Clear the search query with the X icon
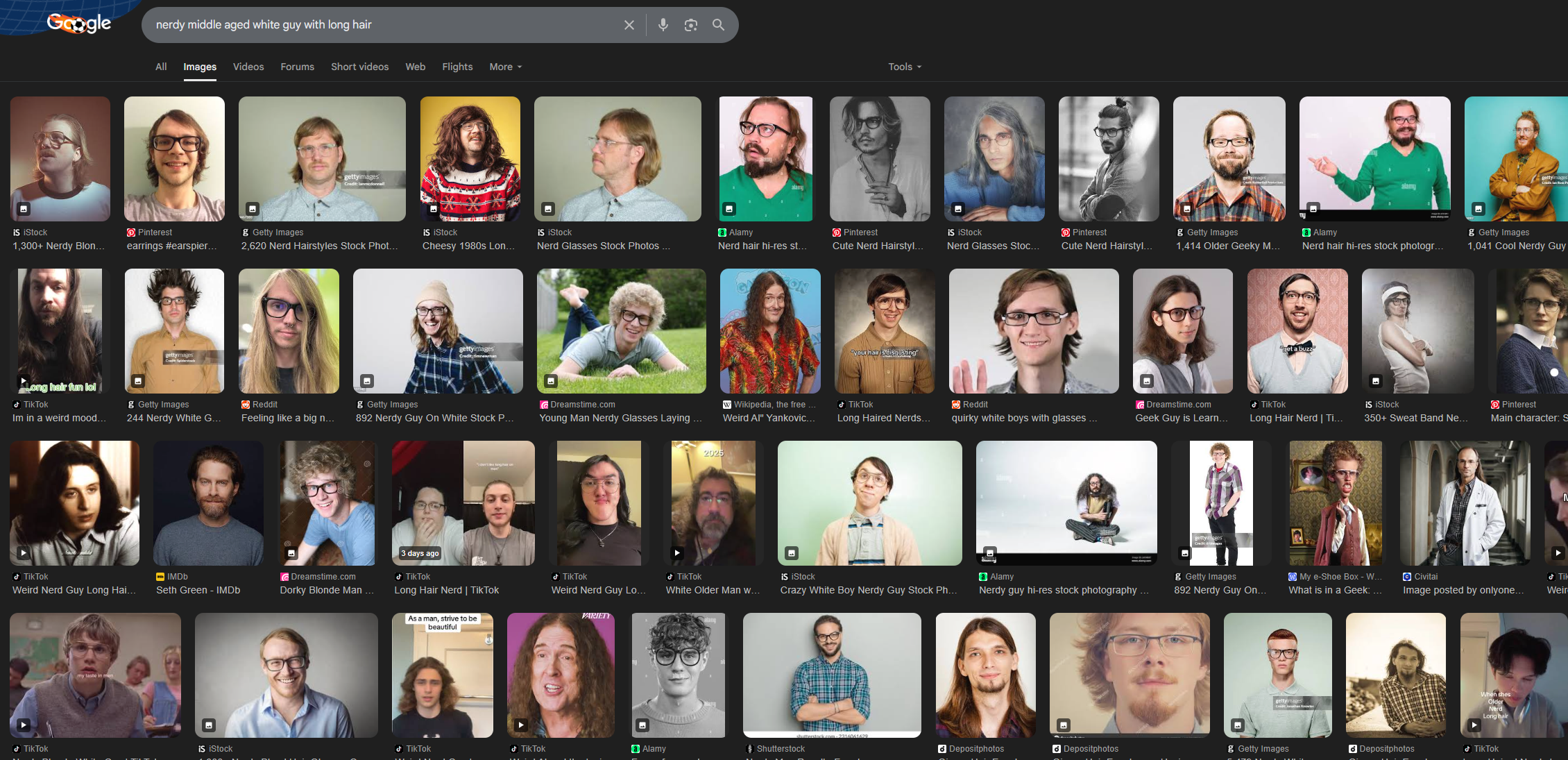This screenshot has width=1568, height=760. [x=629, y=25]
